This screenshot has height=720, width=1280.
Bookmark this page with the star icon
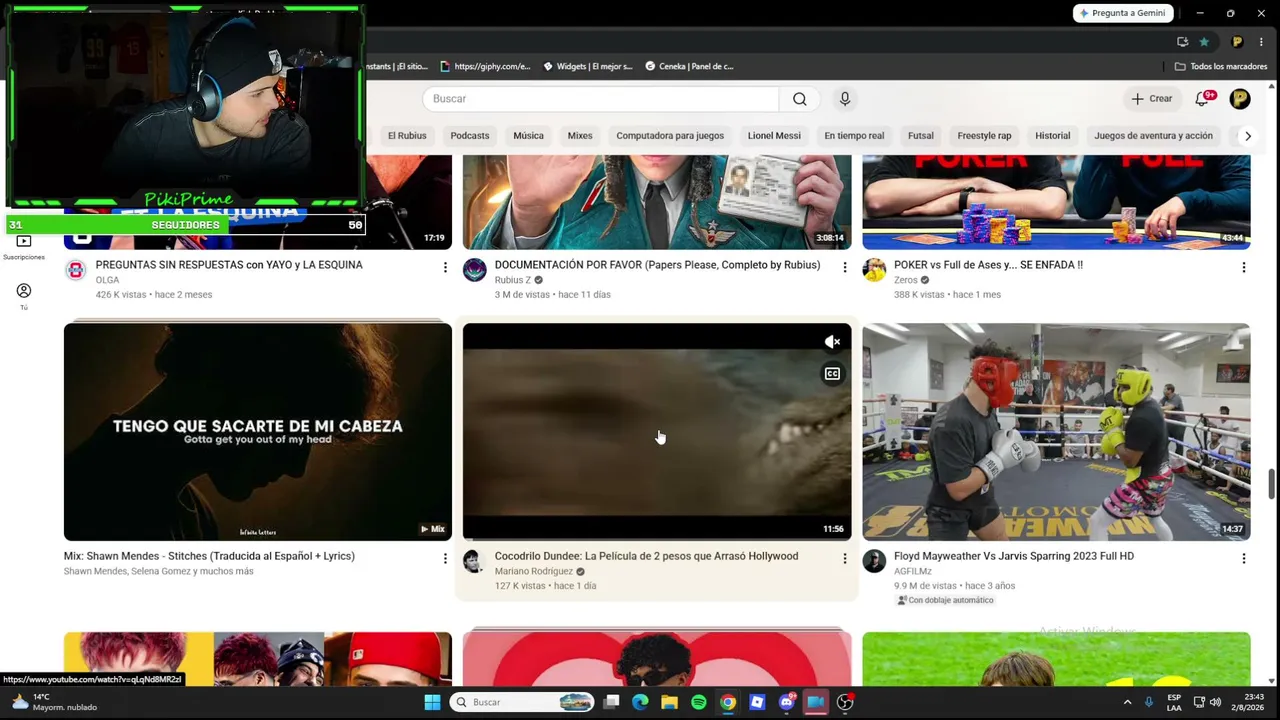coord(1204,42)
